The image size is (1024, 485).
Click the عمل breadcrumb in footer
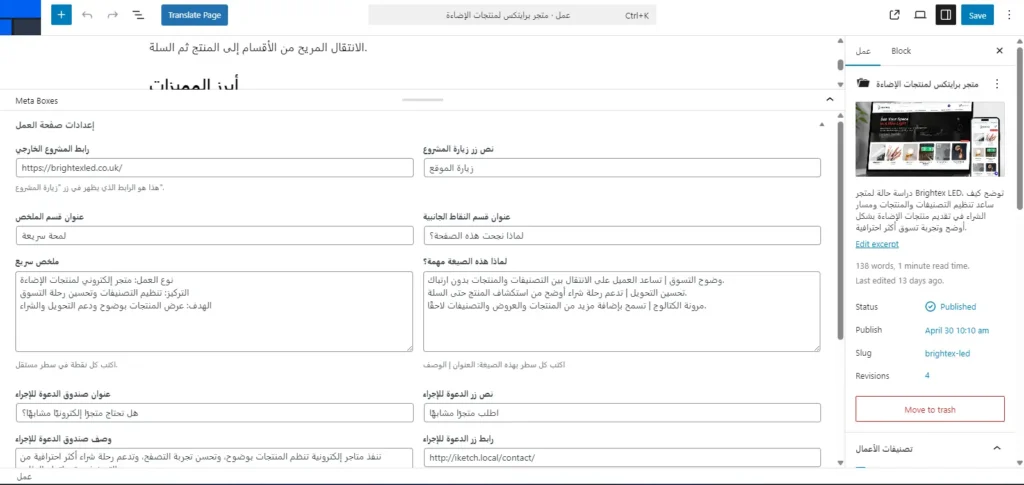tap(24, 477)
